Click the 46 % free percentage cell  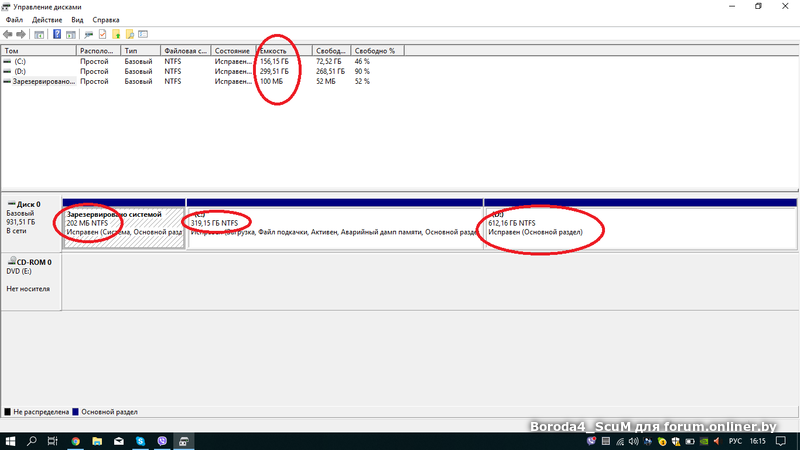[362, 61]
